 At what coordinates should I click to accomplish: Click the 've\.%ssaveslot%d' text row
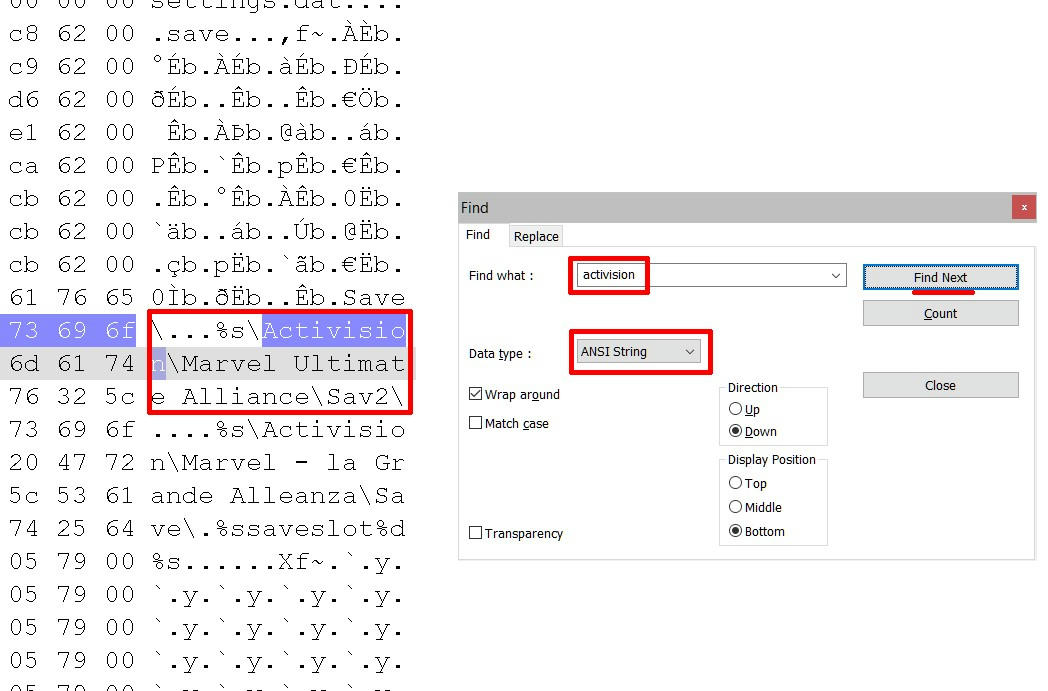[x=277, y=529]
